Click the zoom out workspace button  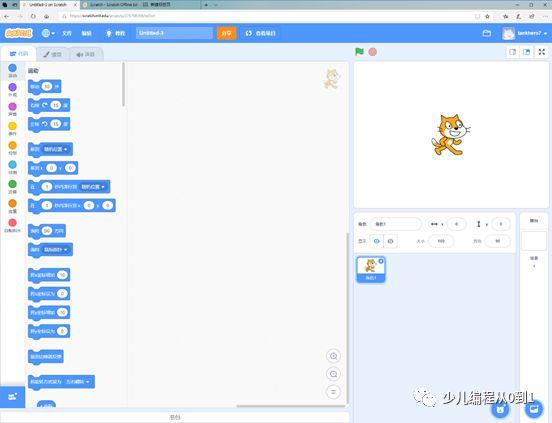coord(333,374)
